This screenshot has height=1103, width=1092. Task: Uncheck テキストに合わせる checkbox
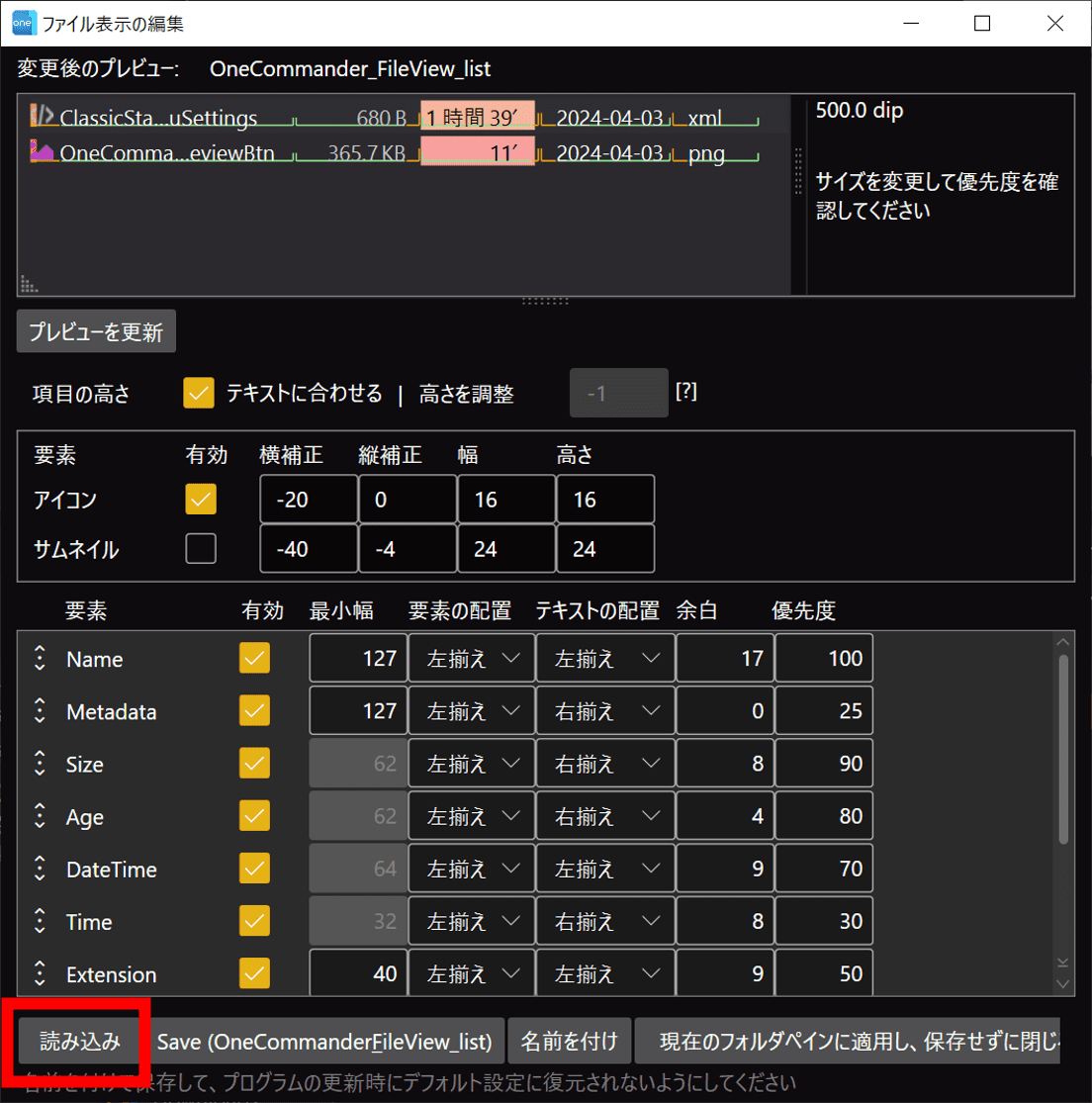pos(198,393)
